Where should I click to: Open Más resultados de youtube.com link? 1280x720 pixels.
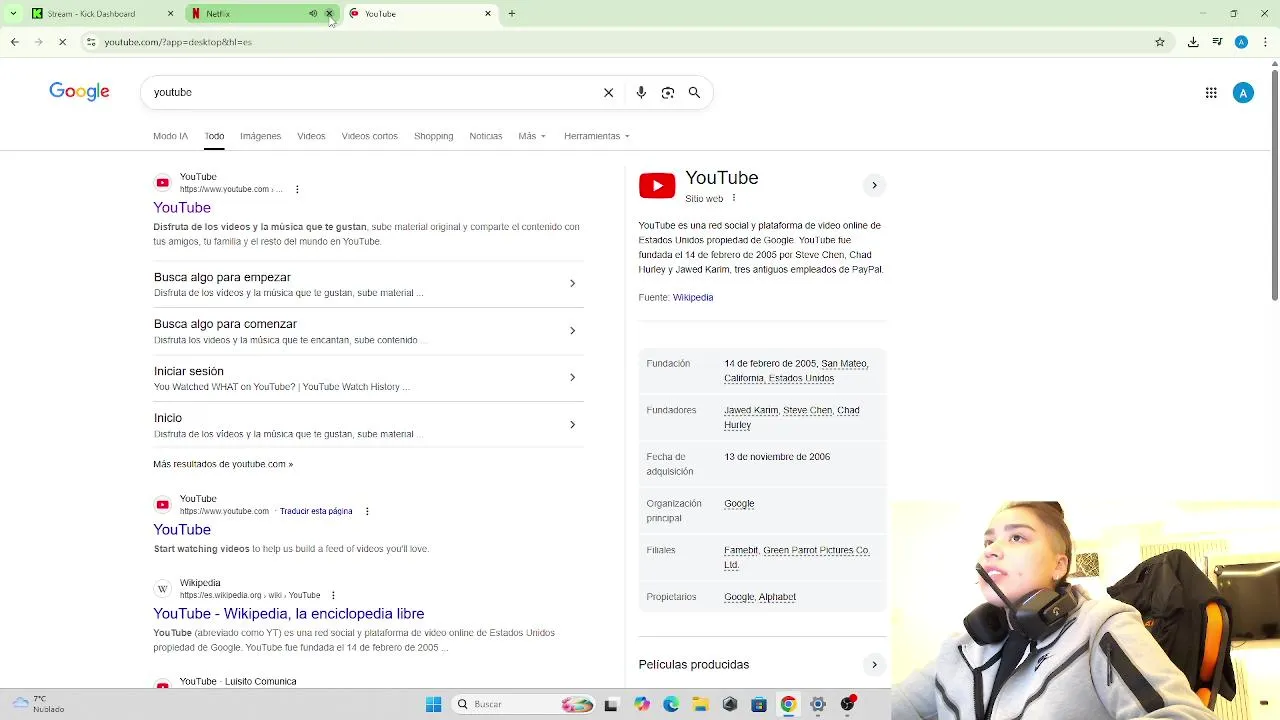(x=223, y=464)
